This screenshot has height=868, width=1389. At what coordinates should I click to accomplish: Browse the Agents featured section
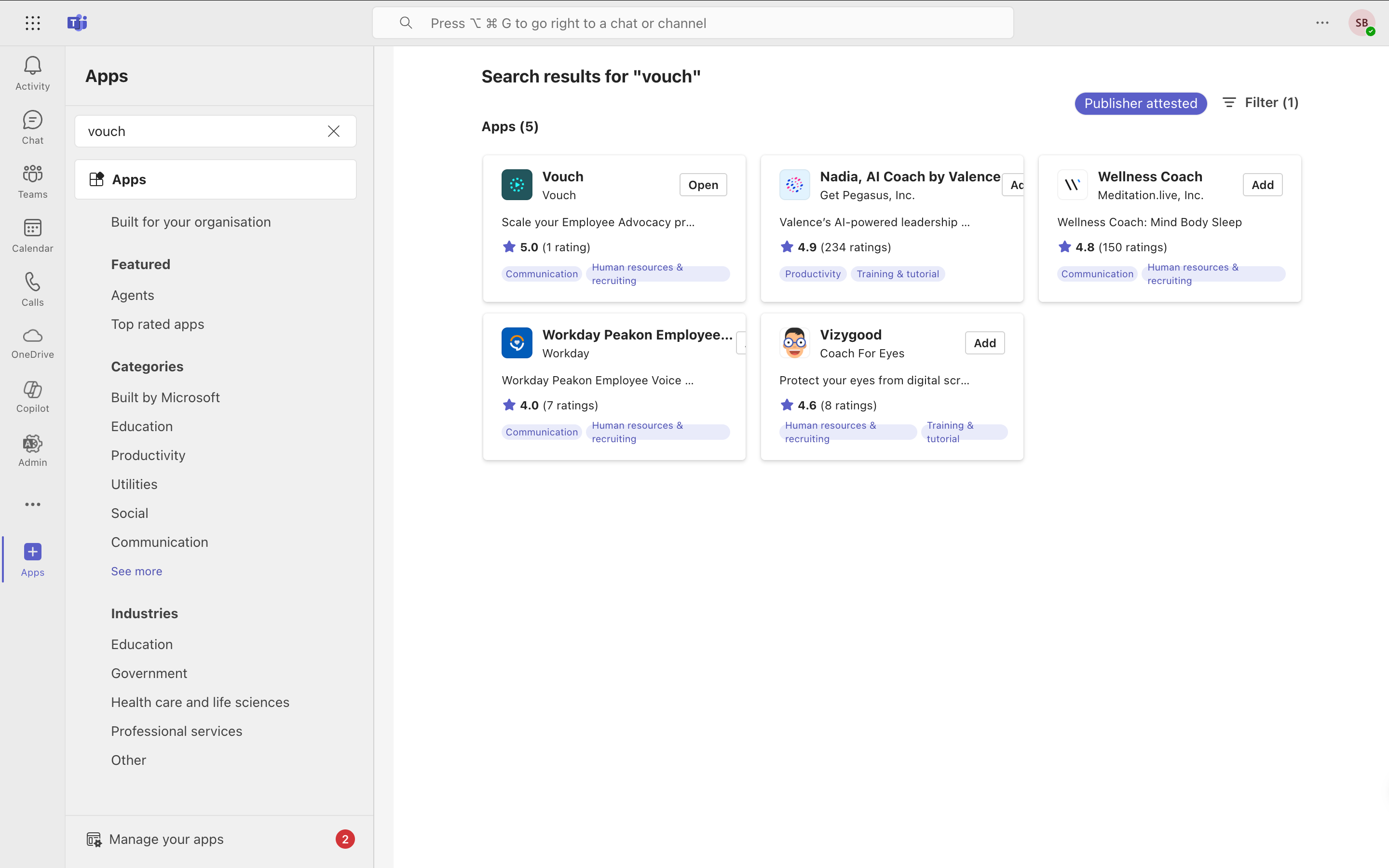click(x=133, y=295)
